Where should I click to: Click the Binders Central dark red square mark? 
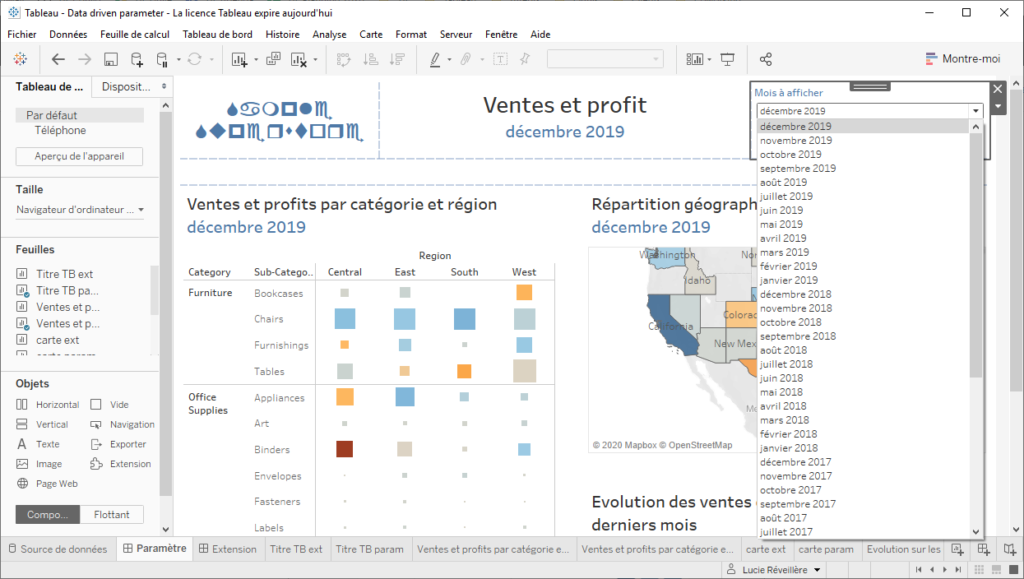pyautogui.click(x=344, y=448)
